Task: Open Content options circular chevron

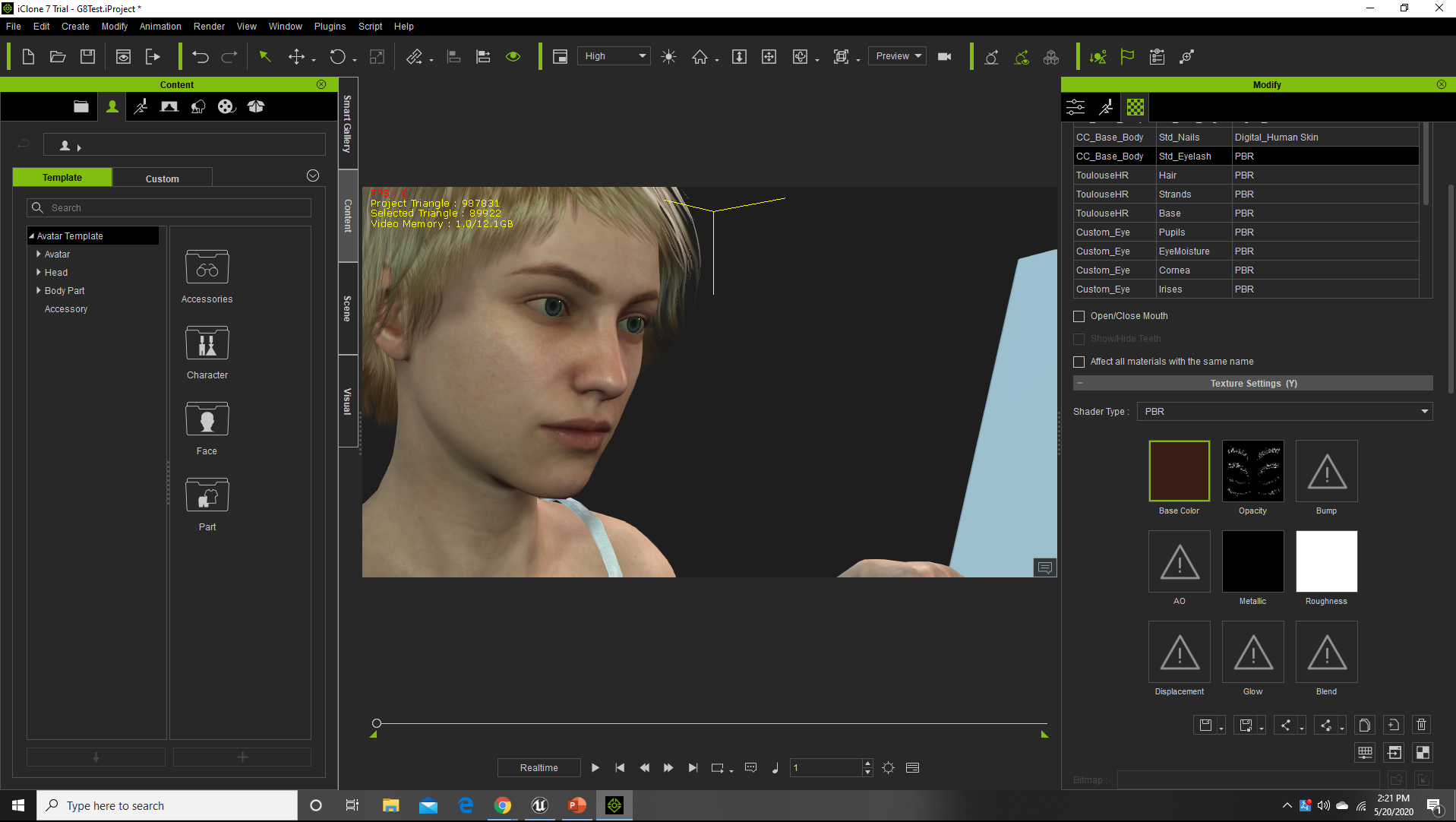Action: [313, 175]
